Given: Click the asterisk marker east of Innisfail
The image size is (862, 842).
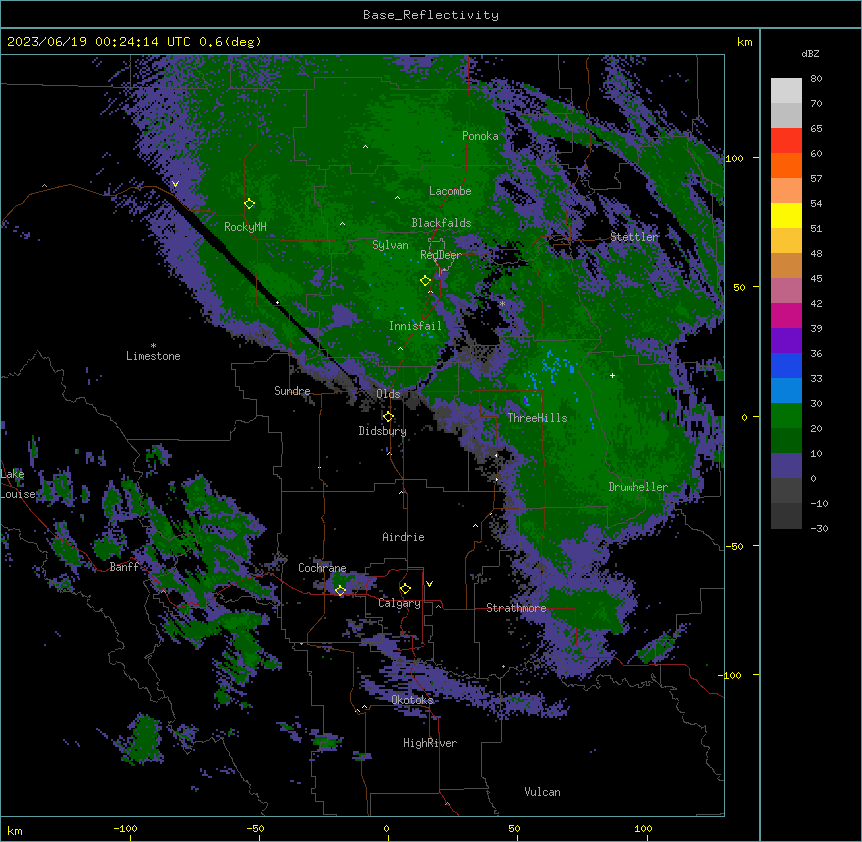Looking at the screenshot, I should point(502,303).
